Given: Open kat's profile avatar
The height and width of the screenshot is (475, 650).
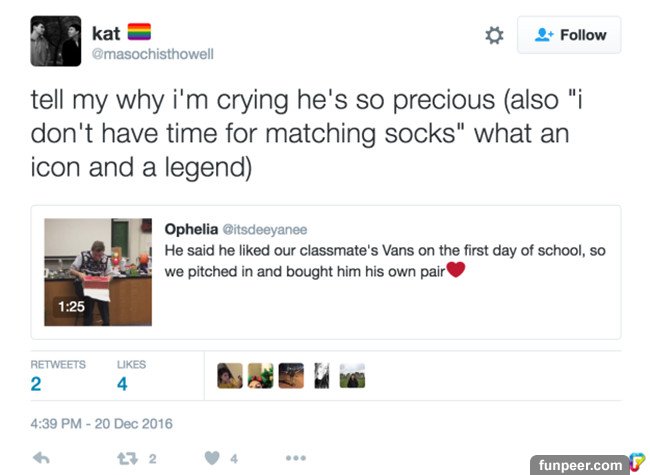Looking at the screenshot, I should [55, 41].
